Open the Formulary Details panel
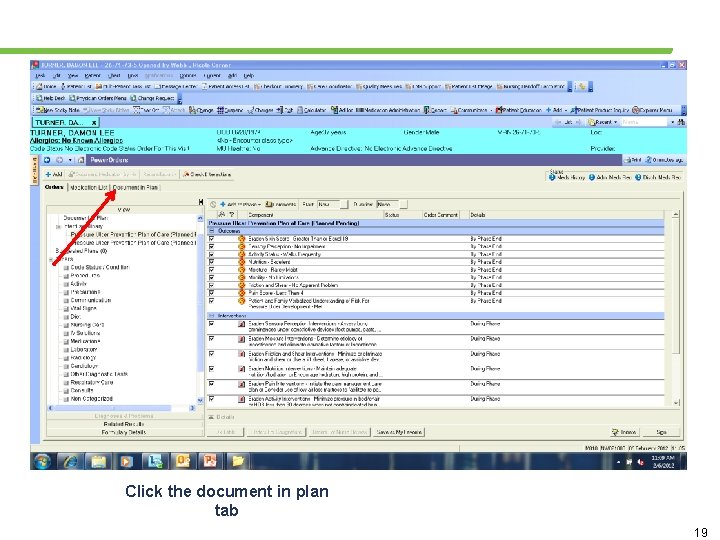This screenshot has width=720, height=540. [124, 432]
